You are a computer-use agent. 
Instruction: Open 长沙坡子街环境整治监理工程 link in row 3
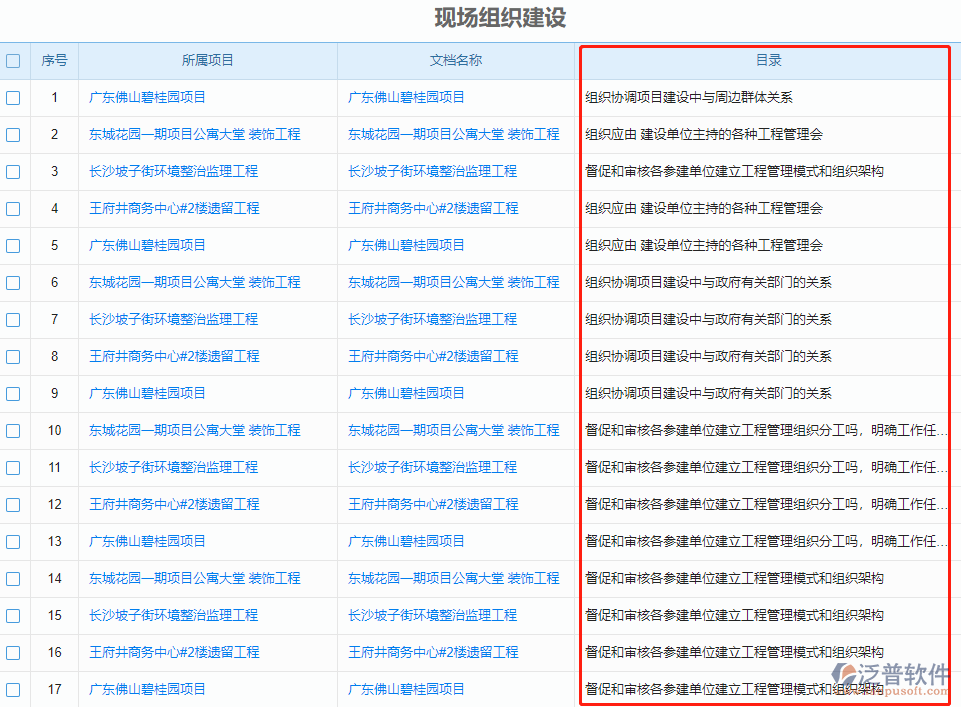click(x=173, y=171)
